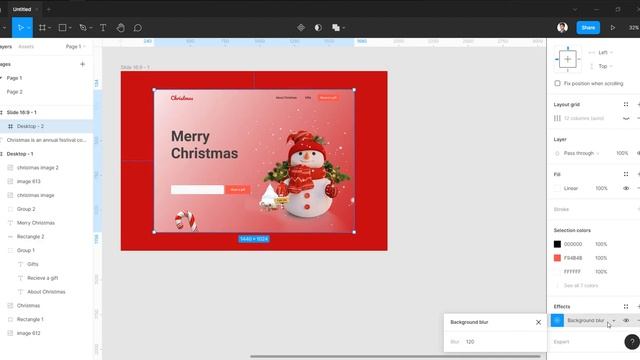The width and height of the screenshot is (640, 360).
Task: Select the Hand tool
Action: [120, 28]
